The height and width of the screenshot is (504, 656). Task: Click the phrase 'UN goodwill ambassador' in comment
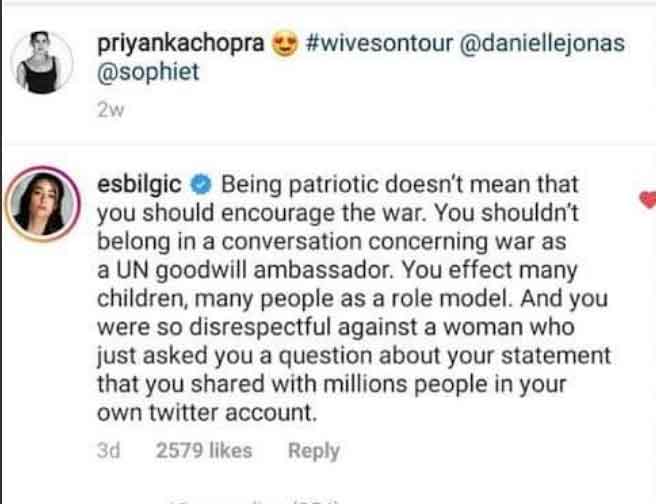tap(226, 271)
